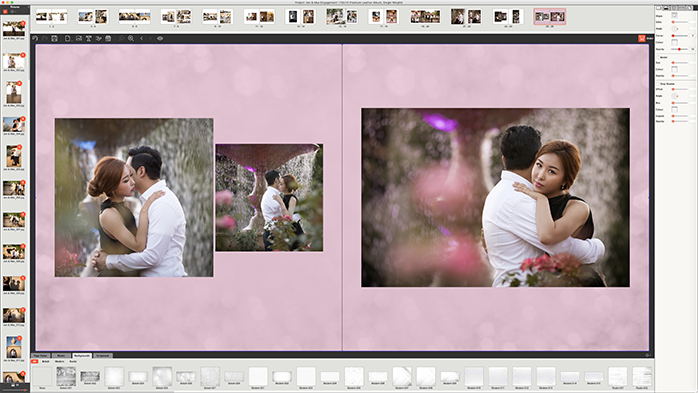Image resolution: width=698 pixels, height=393 pixels.
Task: Adjust the Corner slider
Action: [x=679, y=36]
